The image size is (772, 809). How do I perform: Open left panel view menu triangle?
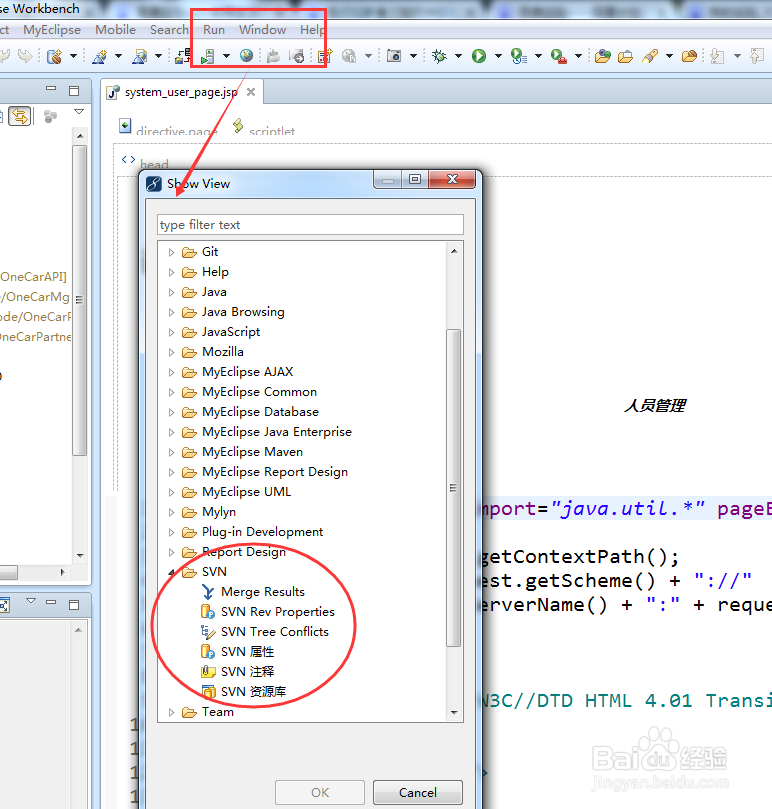tap(79, 111)
